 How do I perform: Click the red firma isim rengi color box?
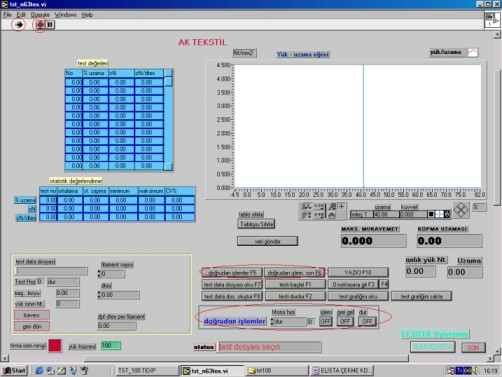[55, 345]
